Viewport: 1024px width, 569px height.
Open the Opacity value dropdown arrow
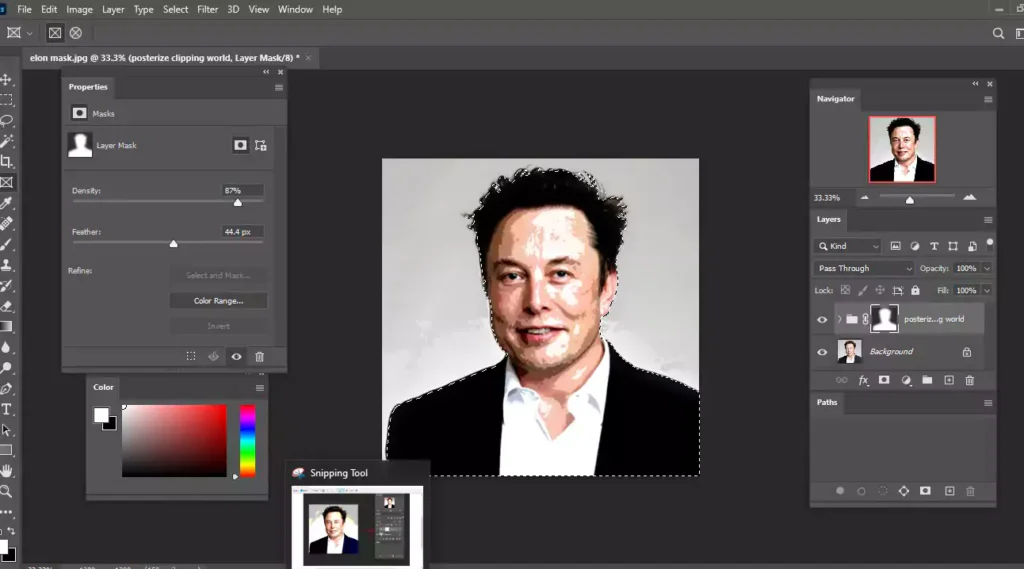[987, 268]
